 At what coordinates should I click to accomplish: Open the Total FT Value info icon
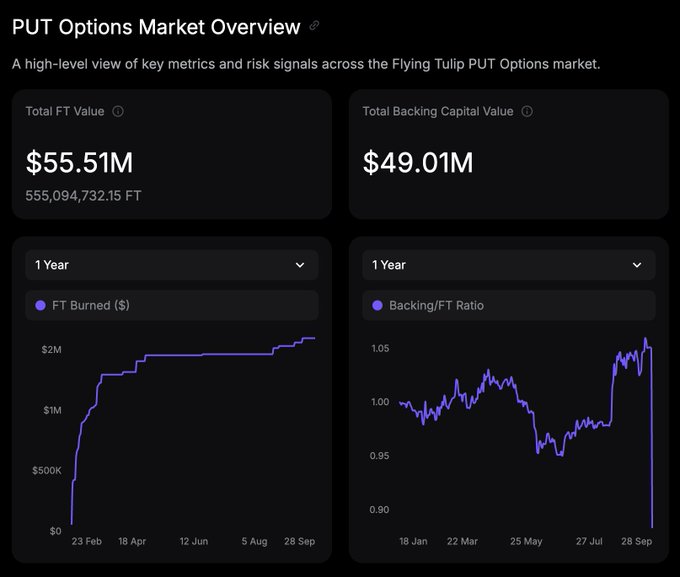coord(118,111)
